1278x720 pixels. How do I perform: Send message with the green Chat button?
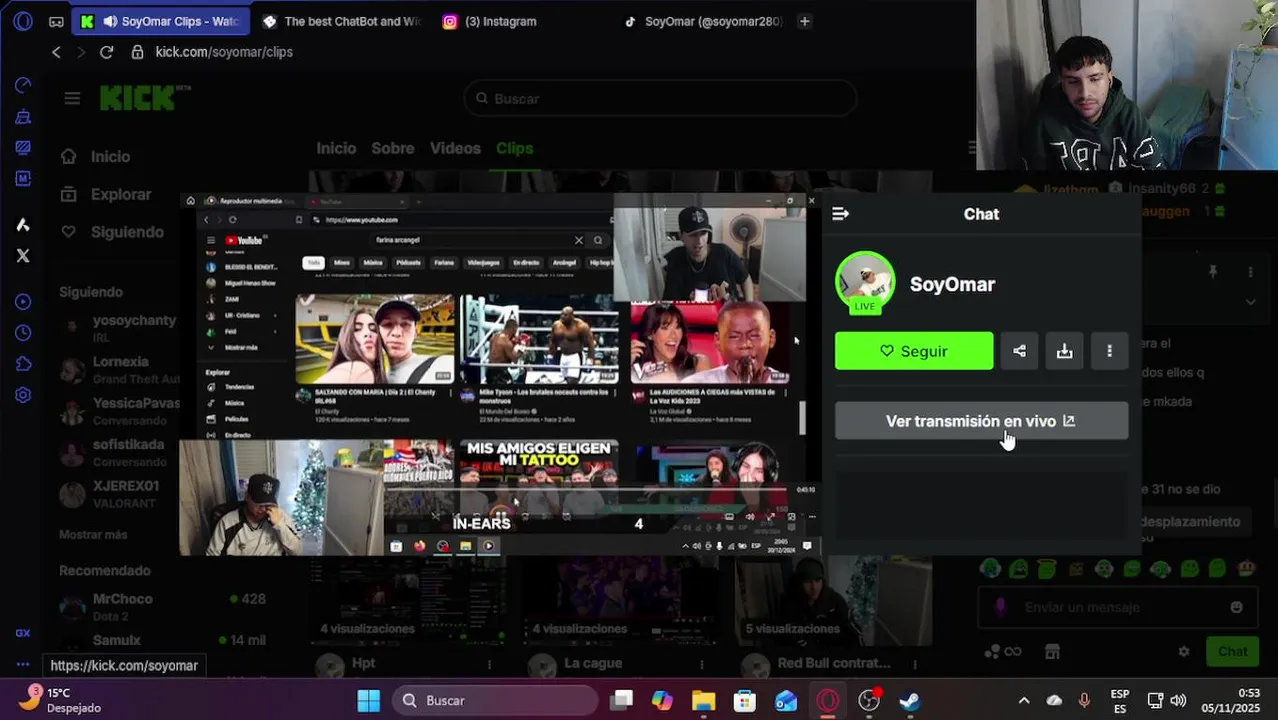[x=1232, y=651]
